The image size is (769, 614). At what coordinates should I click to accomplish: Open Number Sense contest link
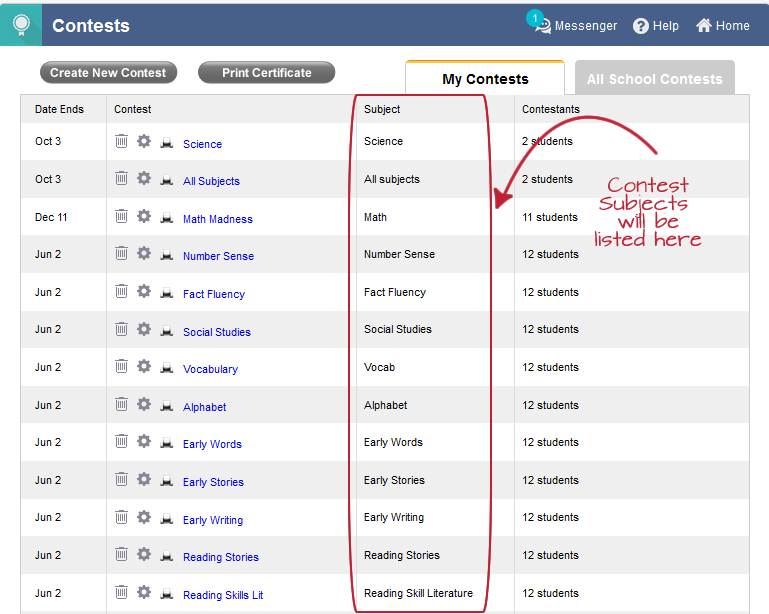(x=218, y=256)
